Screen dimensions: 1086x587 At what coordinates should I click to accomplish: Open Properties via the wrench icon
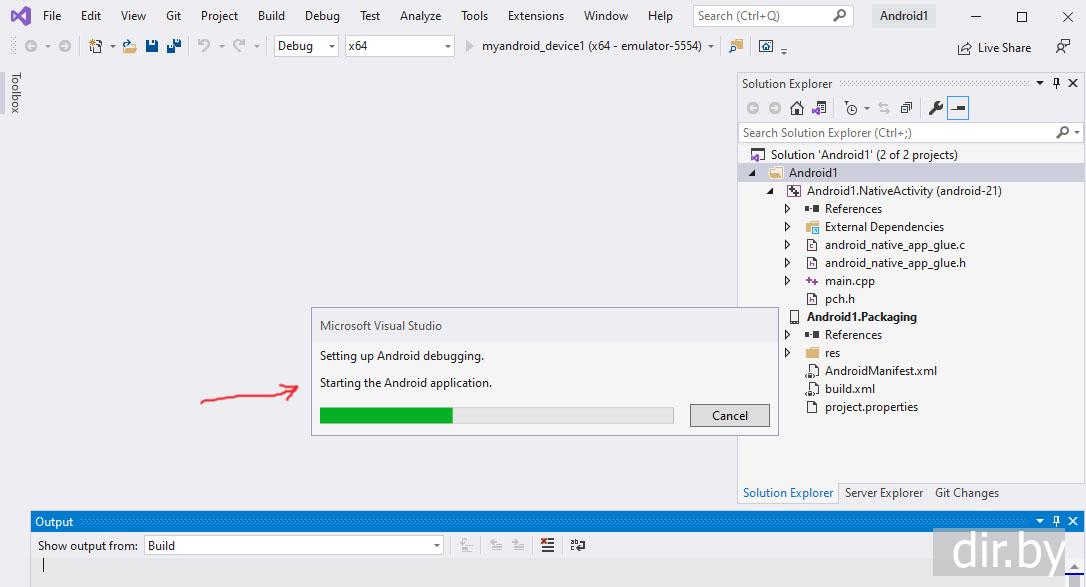[936, 108]
